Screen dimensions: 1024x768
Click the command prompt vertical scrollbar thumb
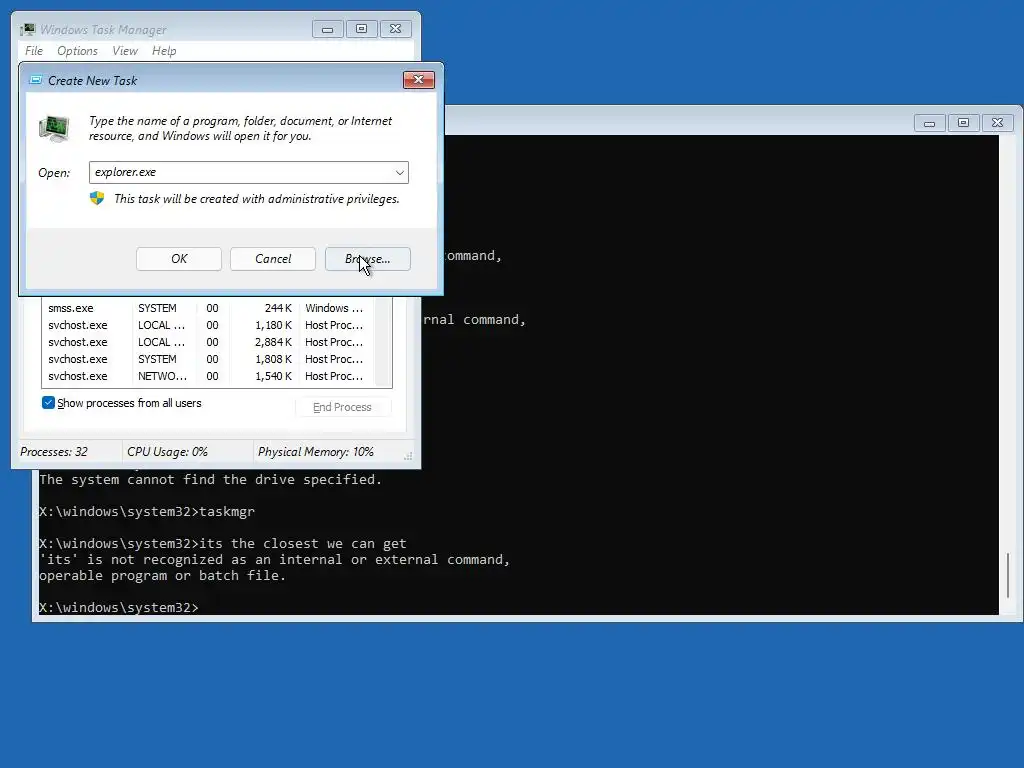[1008, 575]
